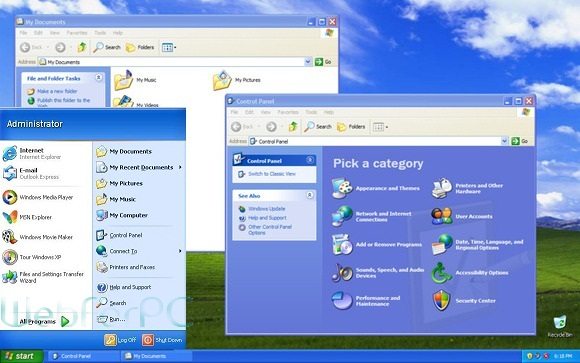Expand the Control Panel address bar dropdown
The width and height of the screenshot is (580, 363).
click(504, 141)
